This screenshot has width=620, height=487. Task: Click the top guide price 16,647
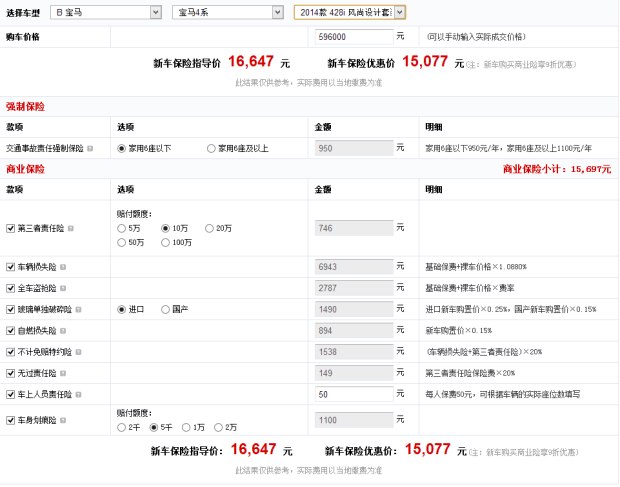251,62
